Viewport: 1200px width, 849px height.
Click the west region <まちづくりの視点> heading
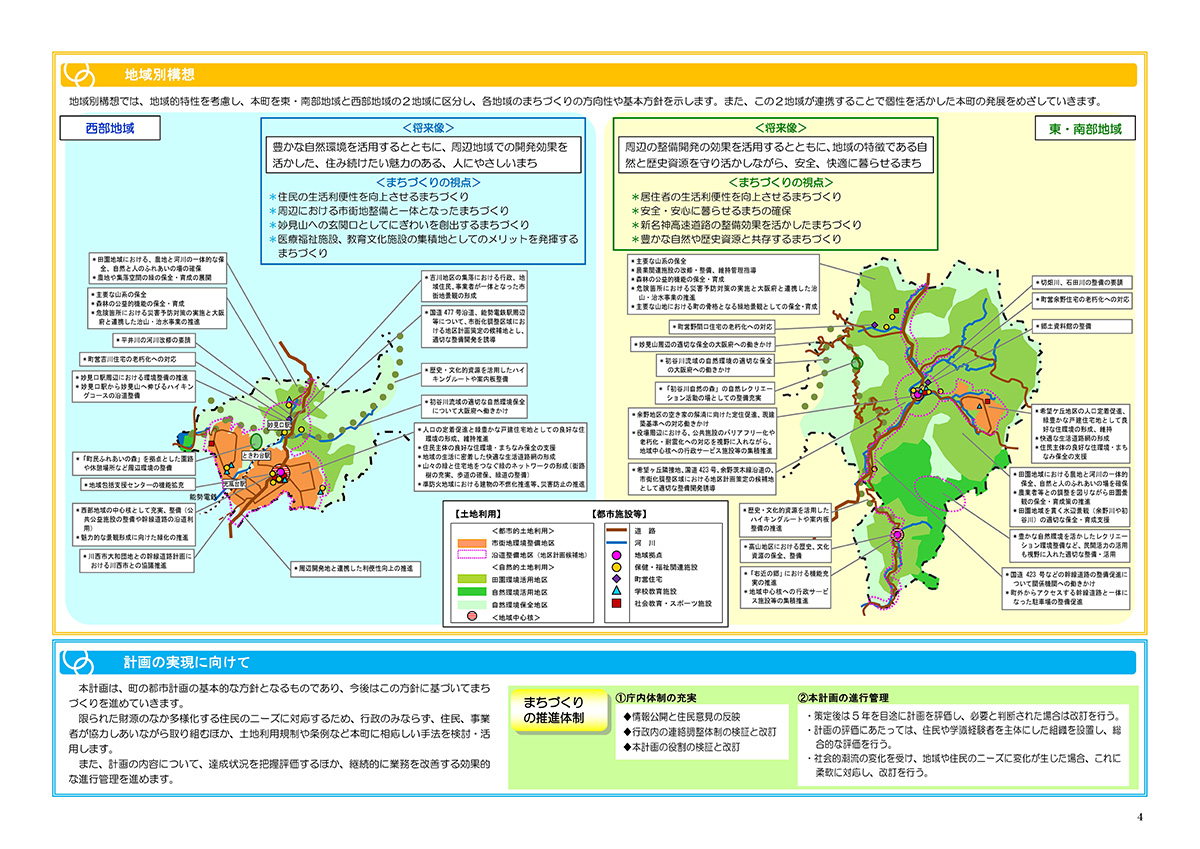pyautogui.click(x=429, y=182)
